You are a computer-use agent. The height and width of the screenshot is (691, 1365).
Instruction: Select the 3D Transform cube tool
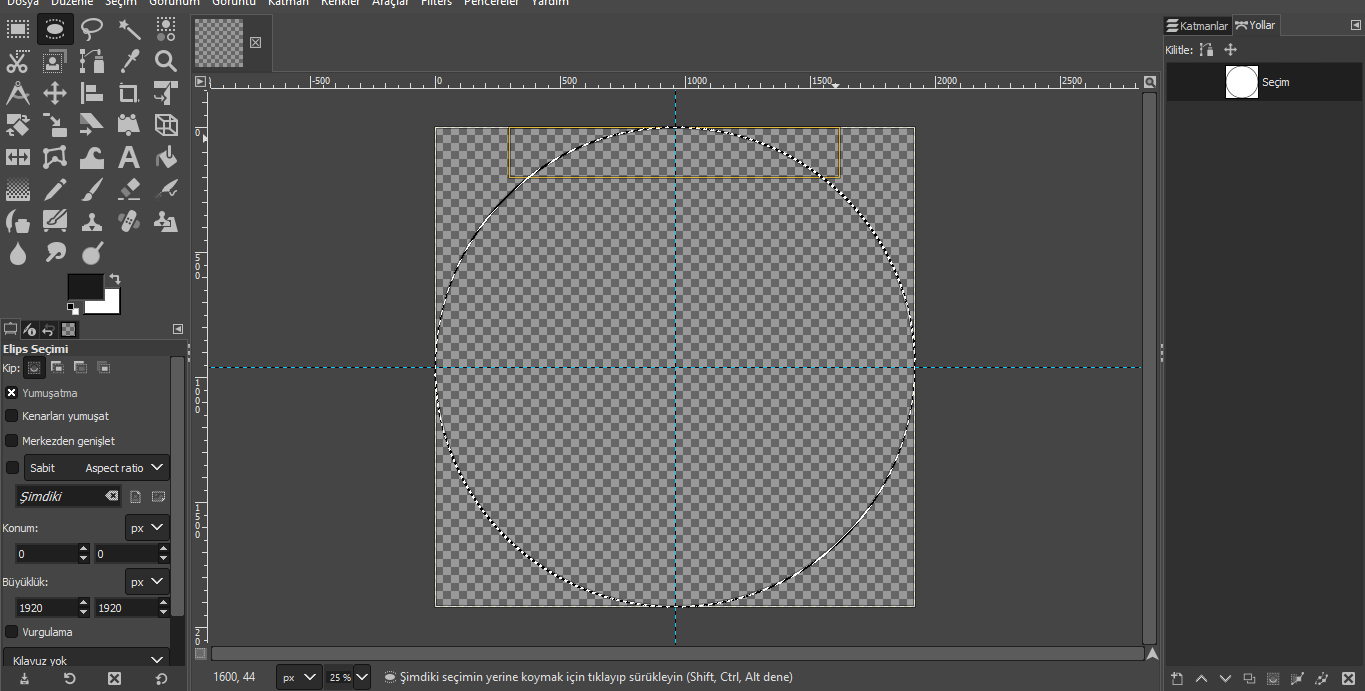166,125
